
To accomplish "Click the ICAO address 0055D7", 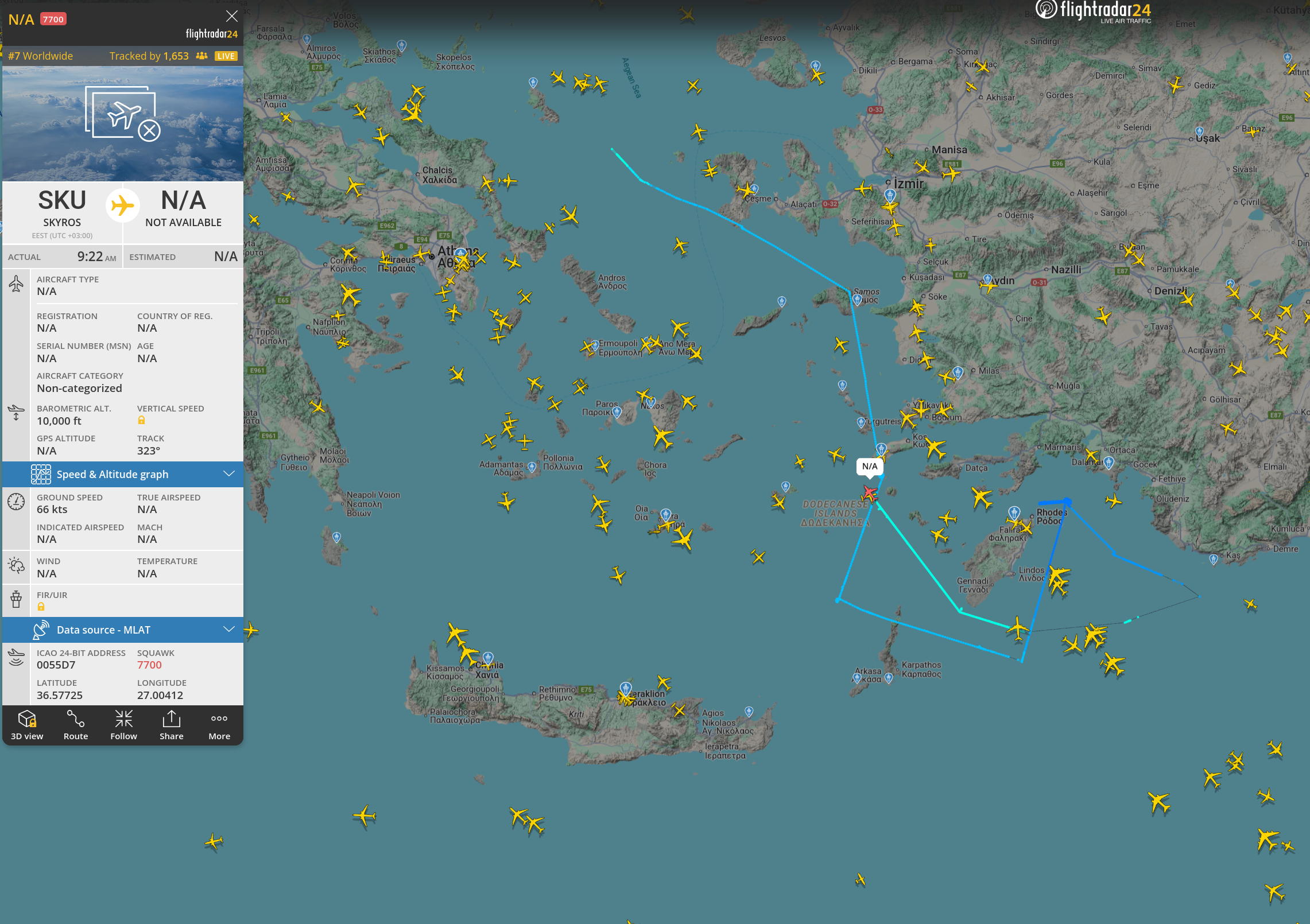I will [56, 665].
